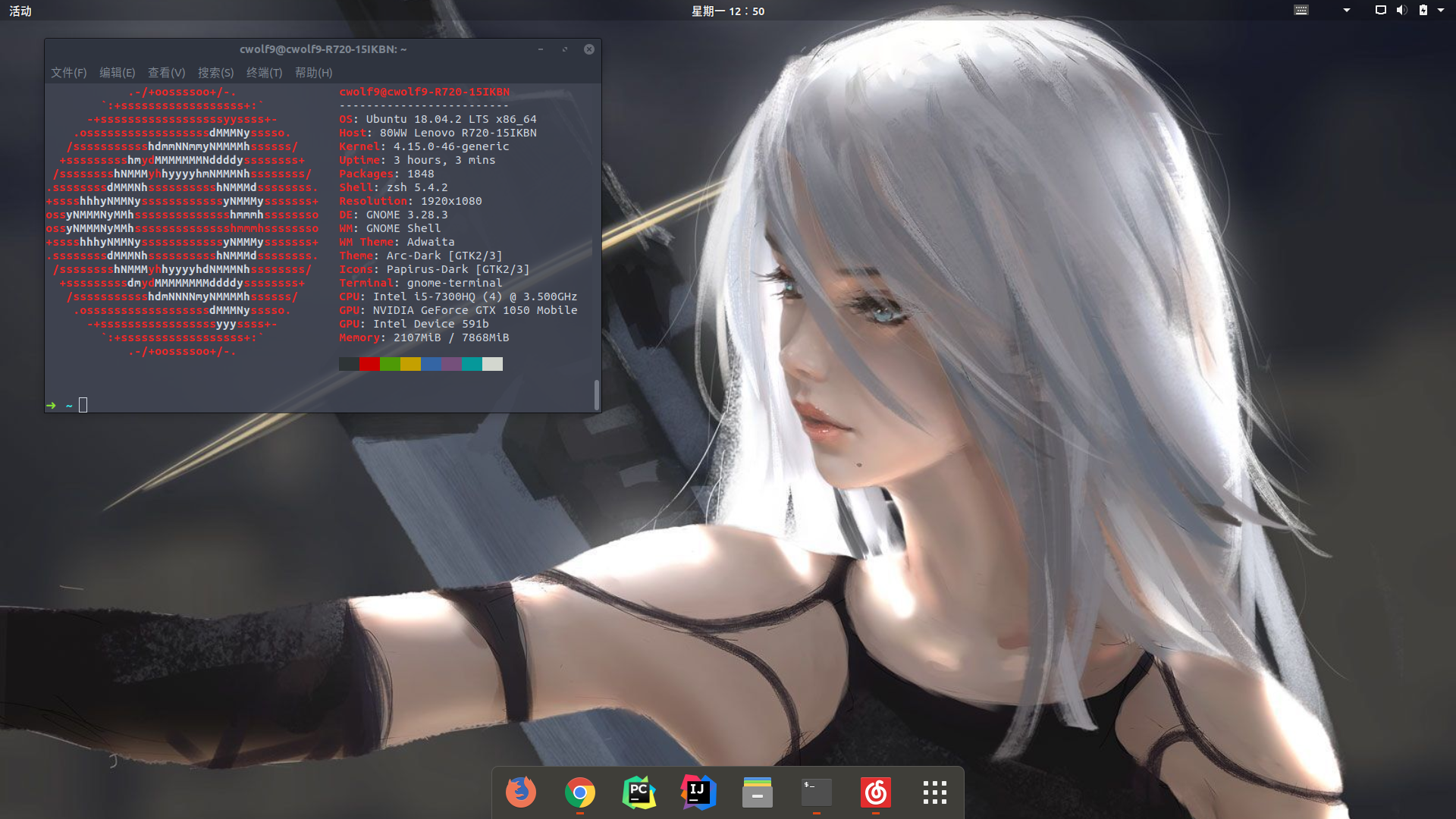Open the file manager dock icon

click(x=758, y=792)
